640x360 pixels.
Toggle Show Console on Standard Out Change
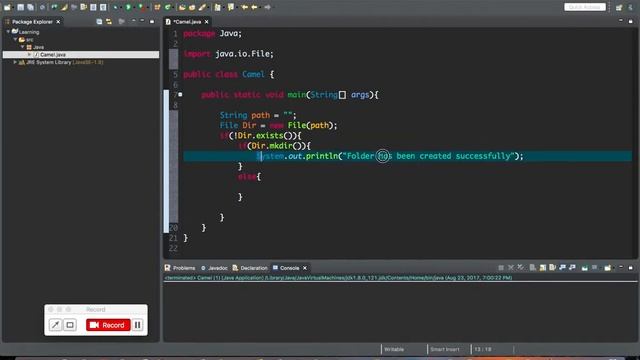(x=562, y=268)
